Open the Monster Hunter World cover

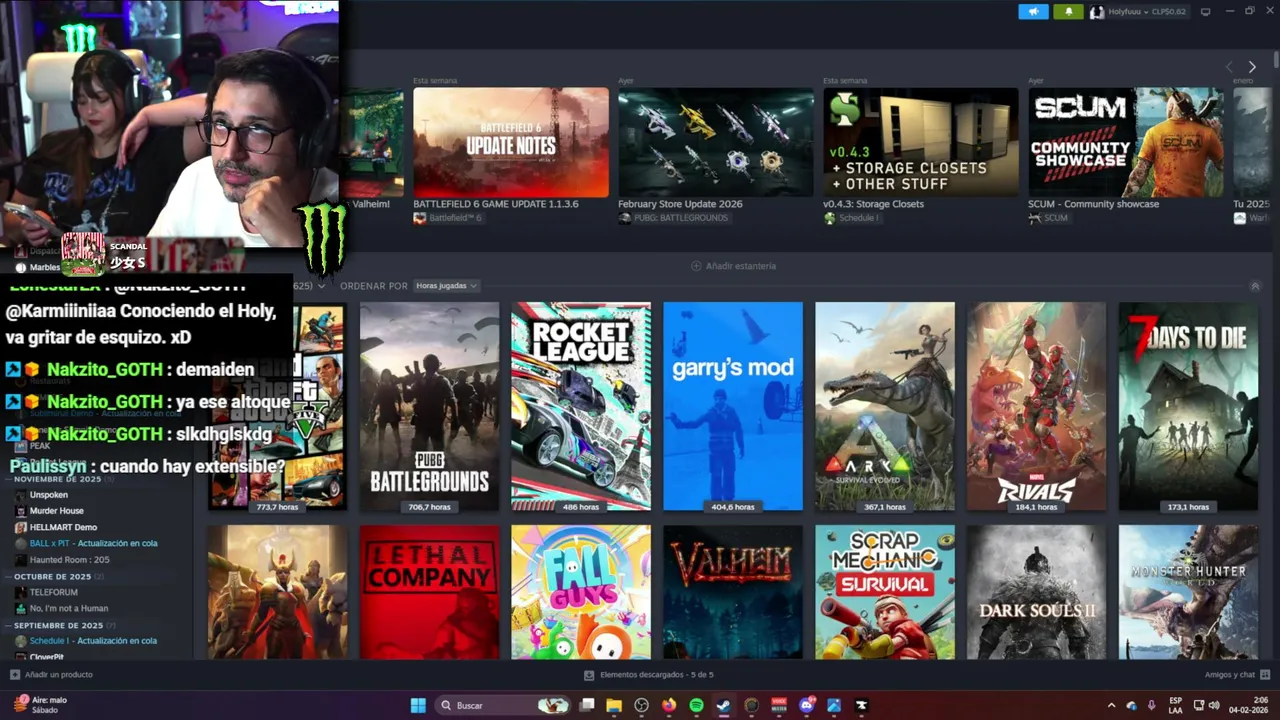(1189, 592)
